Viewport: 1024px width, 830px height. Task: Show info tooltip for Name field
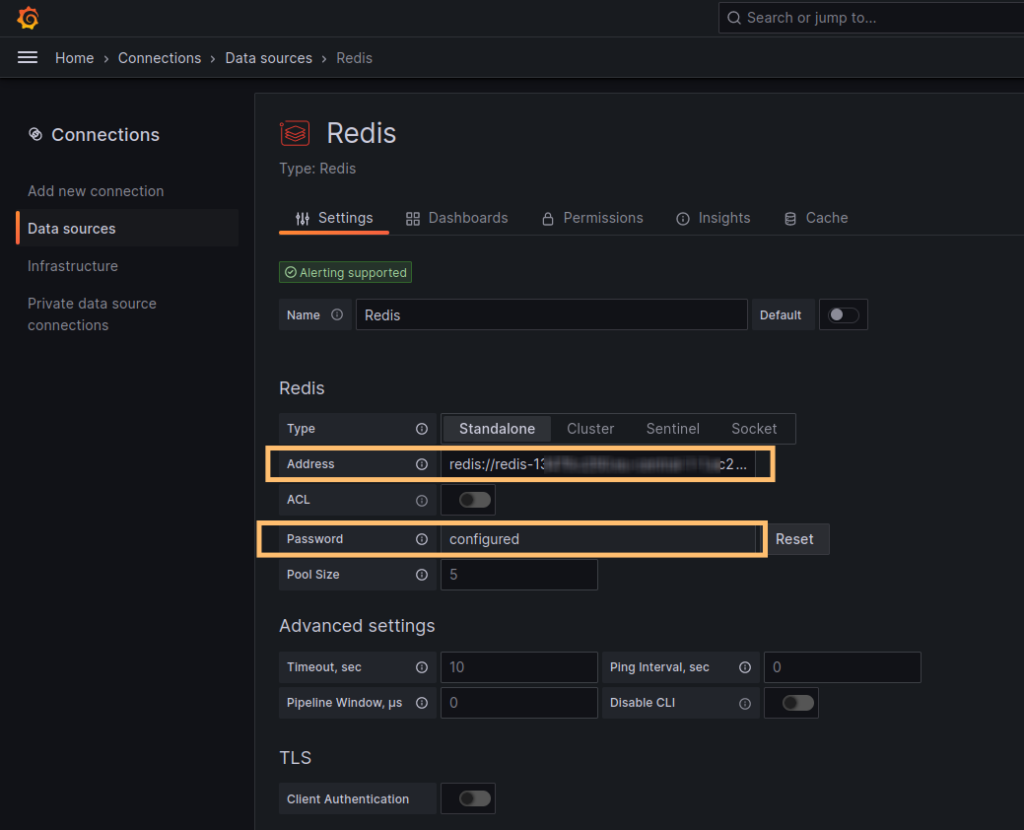pos(337,315)
